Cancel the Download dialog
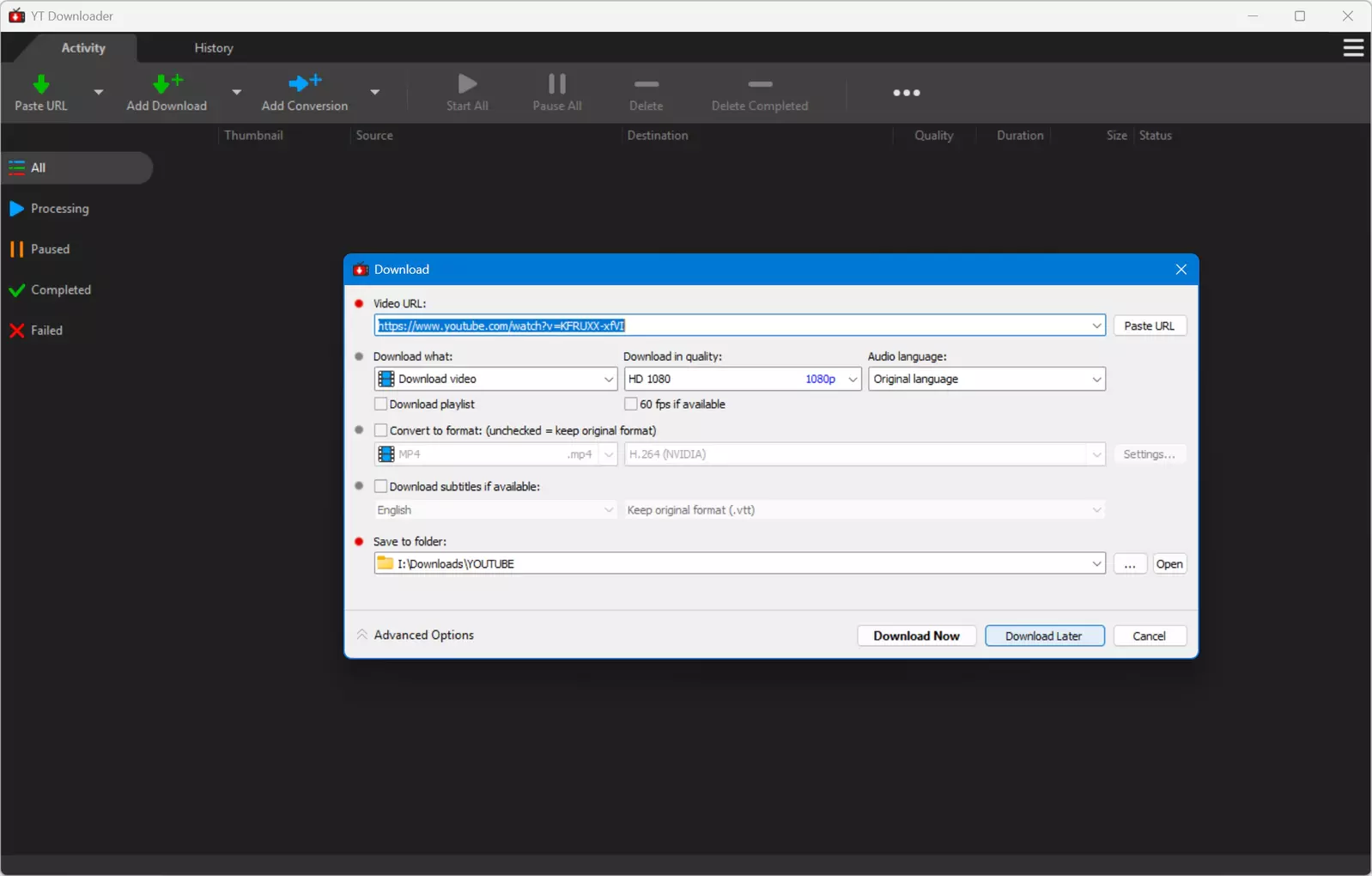This screenshot has height=876, width=1372. [x=1150, y=636]
